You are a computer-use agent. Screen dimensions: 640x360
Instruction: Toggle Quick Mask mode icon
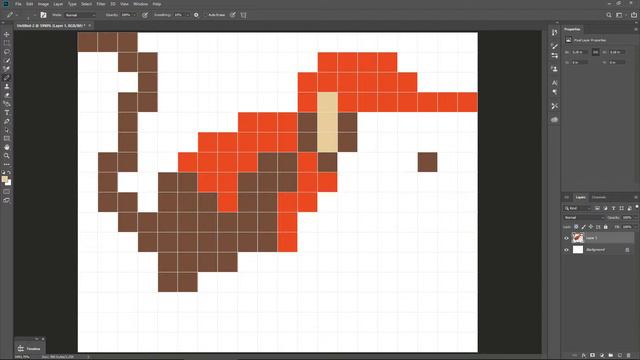[x=7, y=191]
